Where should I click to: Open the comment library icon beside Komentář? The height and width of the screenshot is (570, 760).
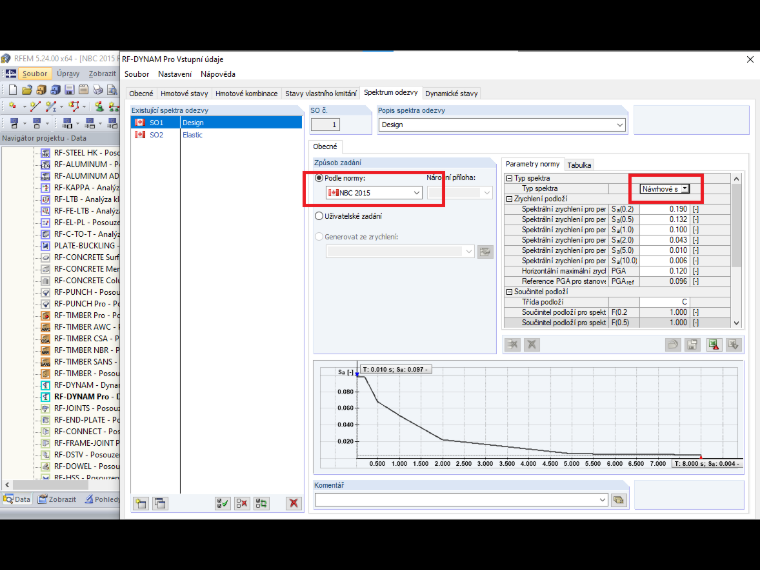618,500
